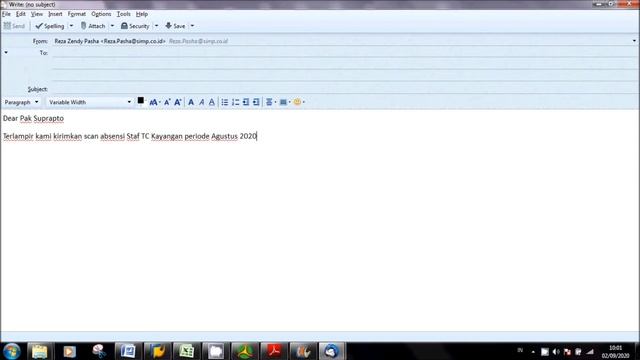Screen dimensions: 640x360
Task: Open the font size chooser icon
Action: [x=154, y=102]
